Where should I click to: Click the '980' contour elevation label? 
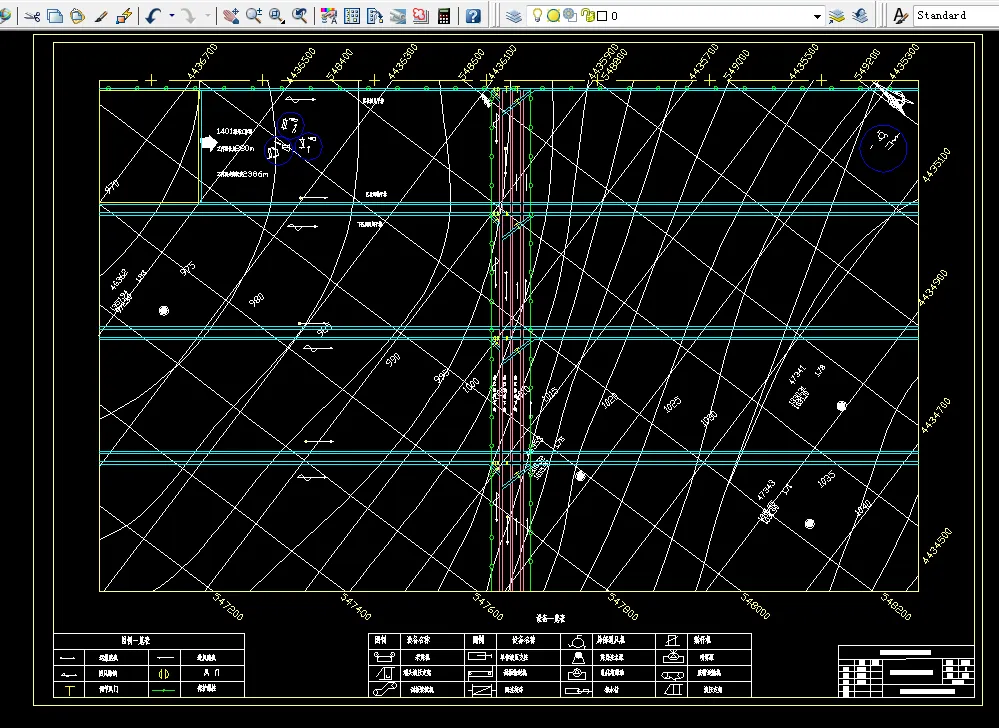[x=256, y=299]
